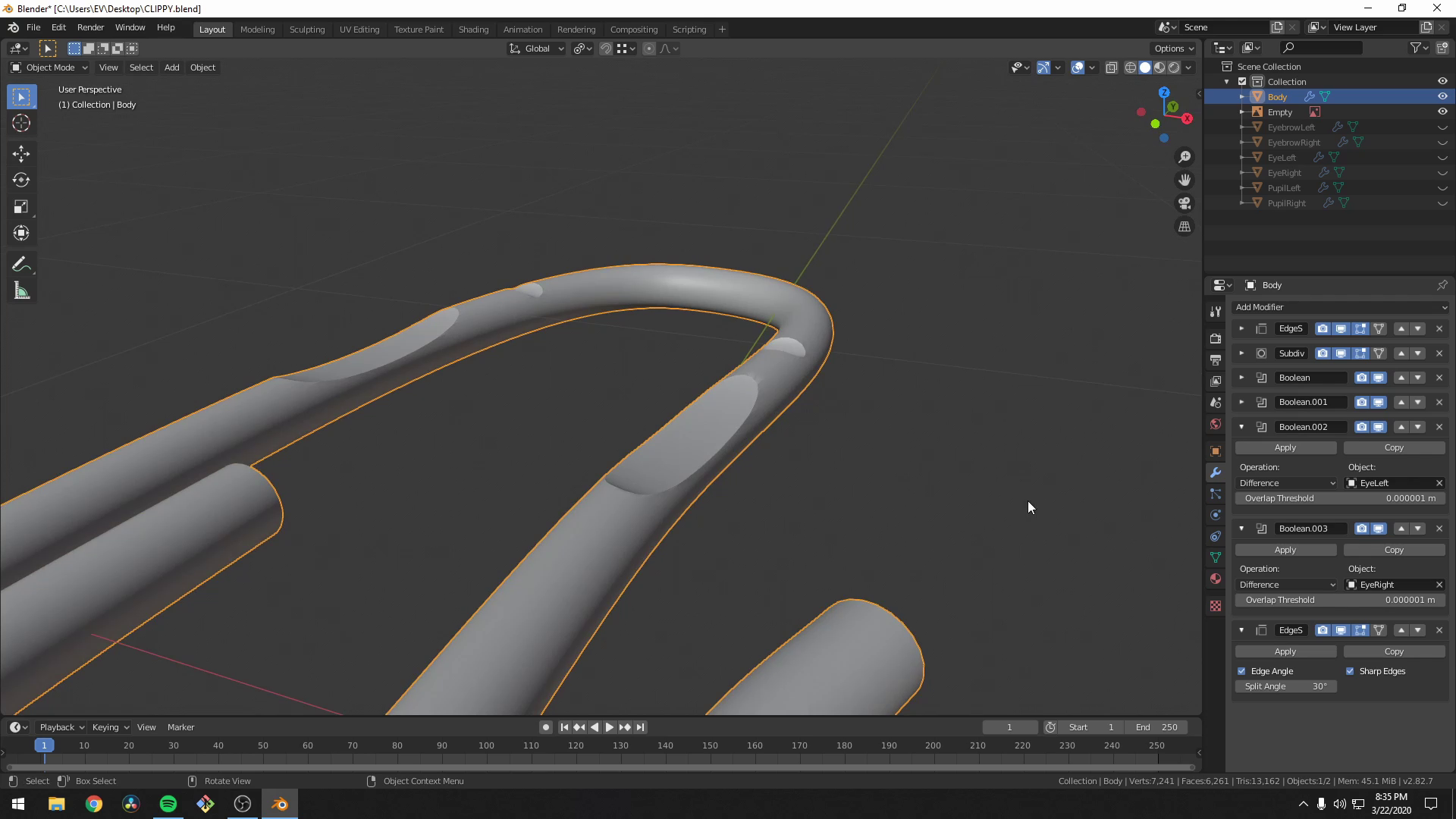The height and width of the screenshot is (819, 1456).
Task: Switch to the Modeling workspace tab
Action: 258,29
